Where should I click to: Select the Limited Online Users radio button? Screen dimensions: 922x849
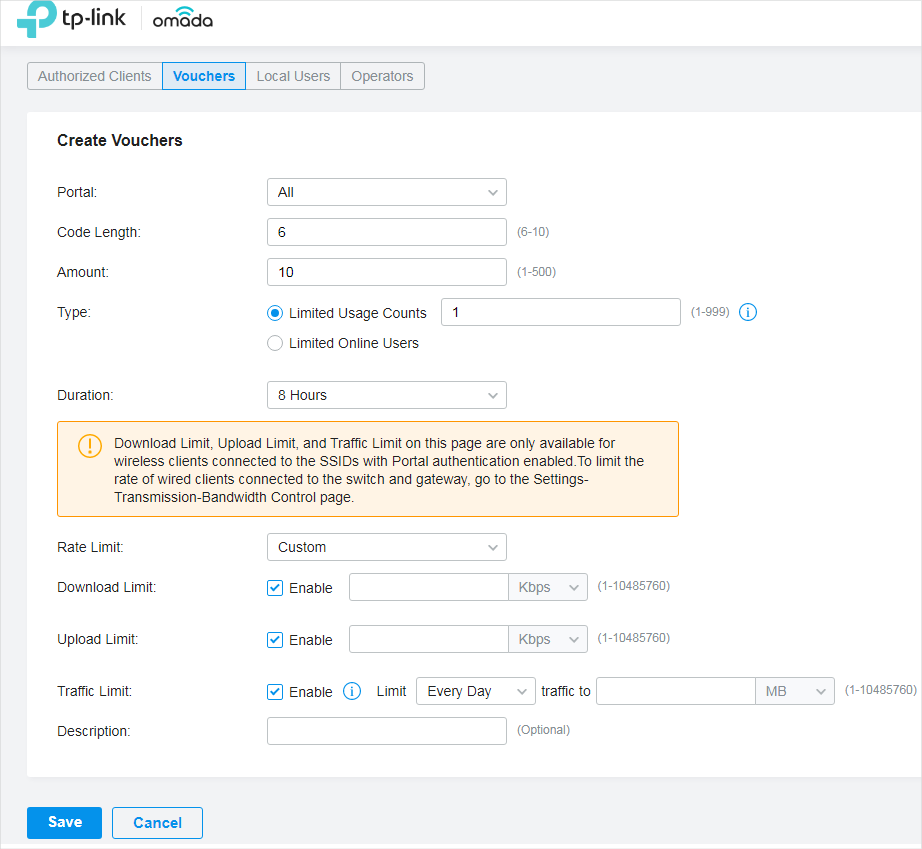[x=275, y=343]
